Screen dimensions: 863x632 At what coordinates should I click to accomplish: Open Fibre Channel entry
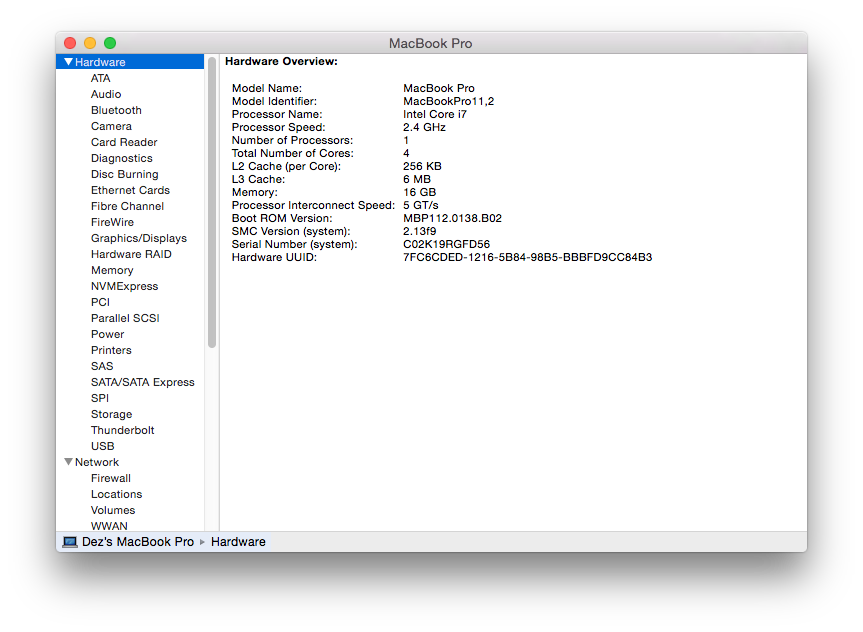pos(127,206)
